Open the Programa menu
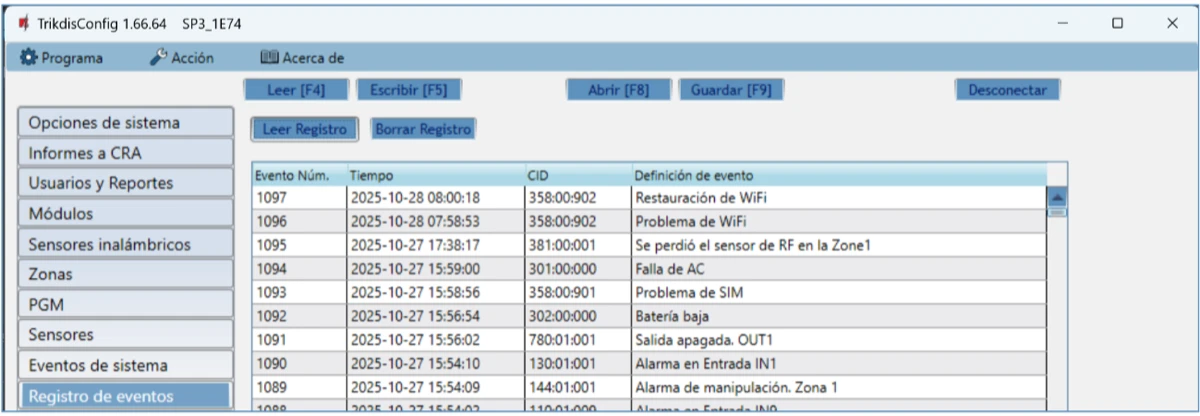The image size is (1200, 416). [x=62, y=58]
